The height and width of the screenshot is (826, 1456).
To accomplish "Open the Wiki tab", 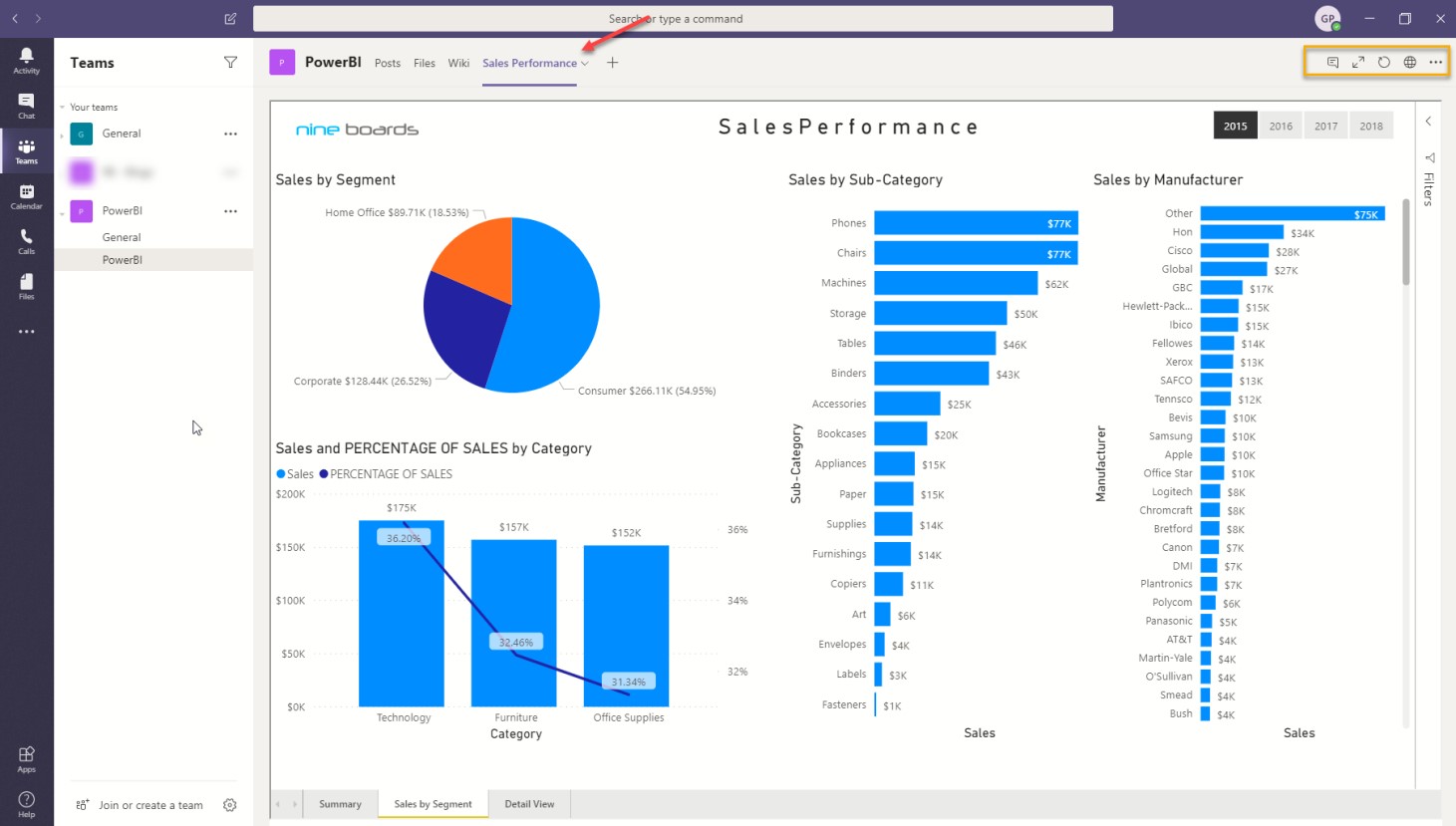I will [x=458, y=63].
